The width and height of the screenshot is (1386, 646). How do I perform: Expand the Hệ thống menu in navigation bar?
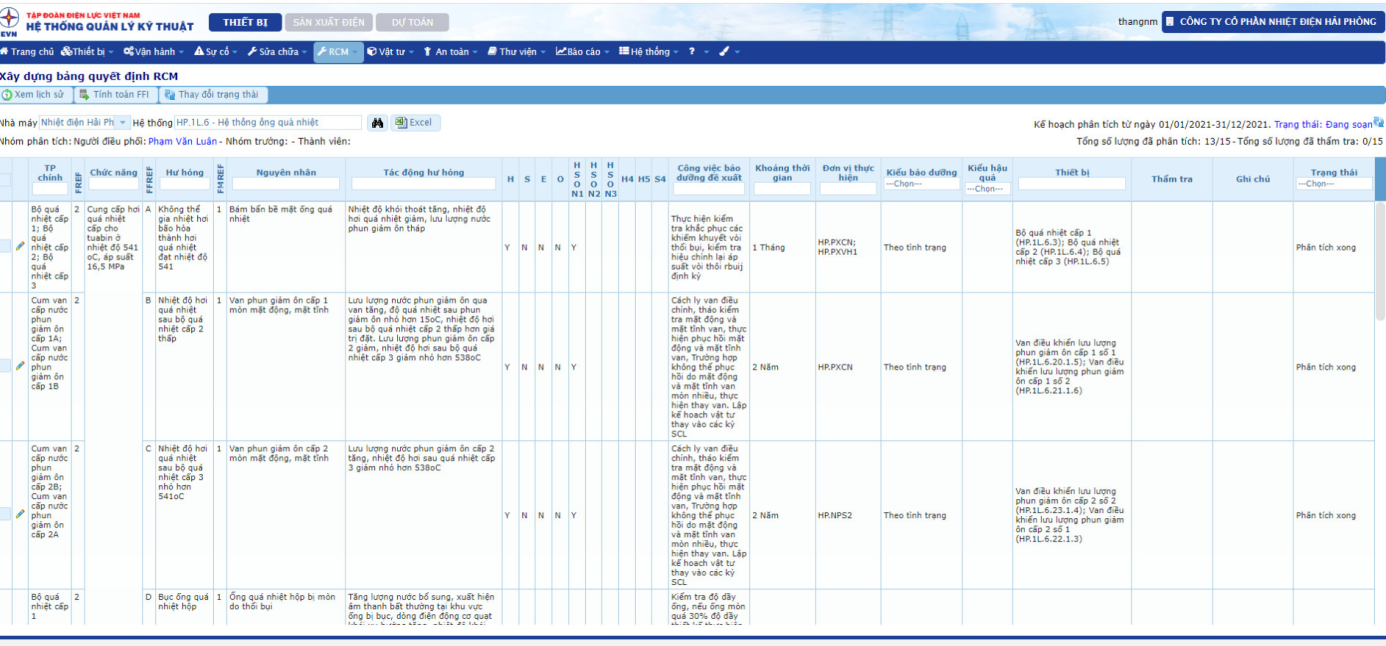click(649, 52)
